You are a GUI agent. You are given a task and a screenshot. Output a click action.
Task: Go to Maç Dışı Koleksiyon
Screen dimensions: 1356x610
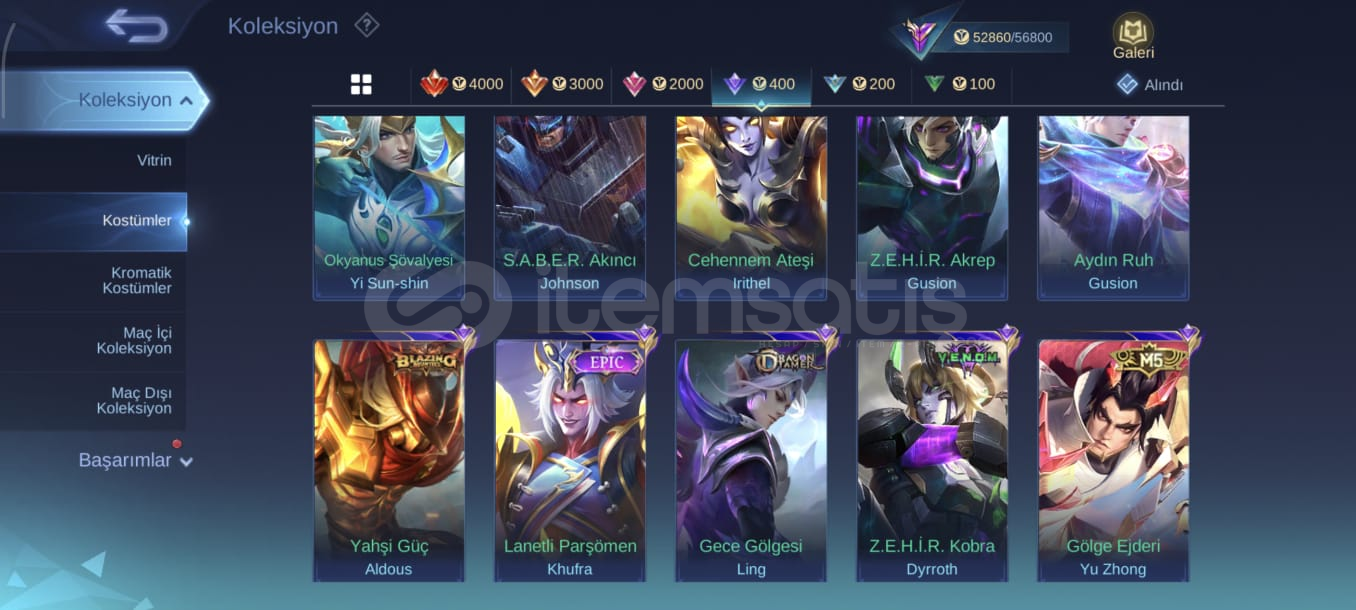point(134,400)
